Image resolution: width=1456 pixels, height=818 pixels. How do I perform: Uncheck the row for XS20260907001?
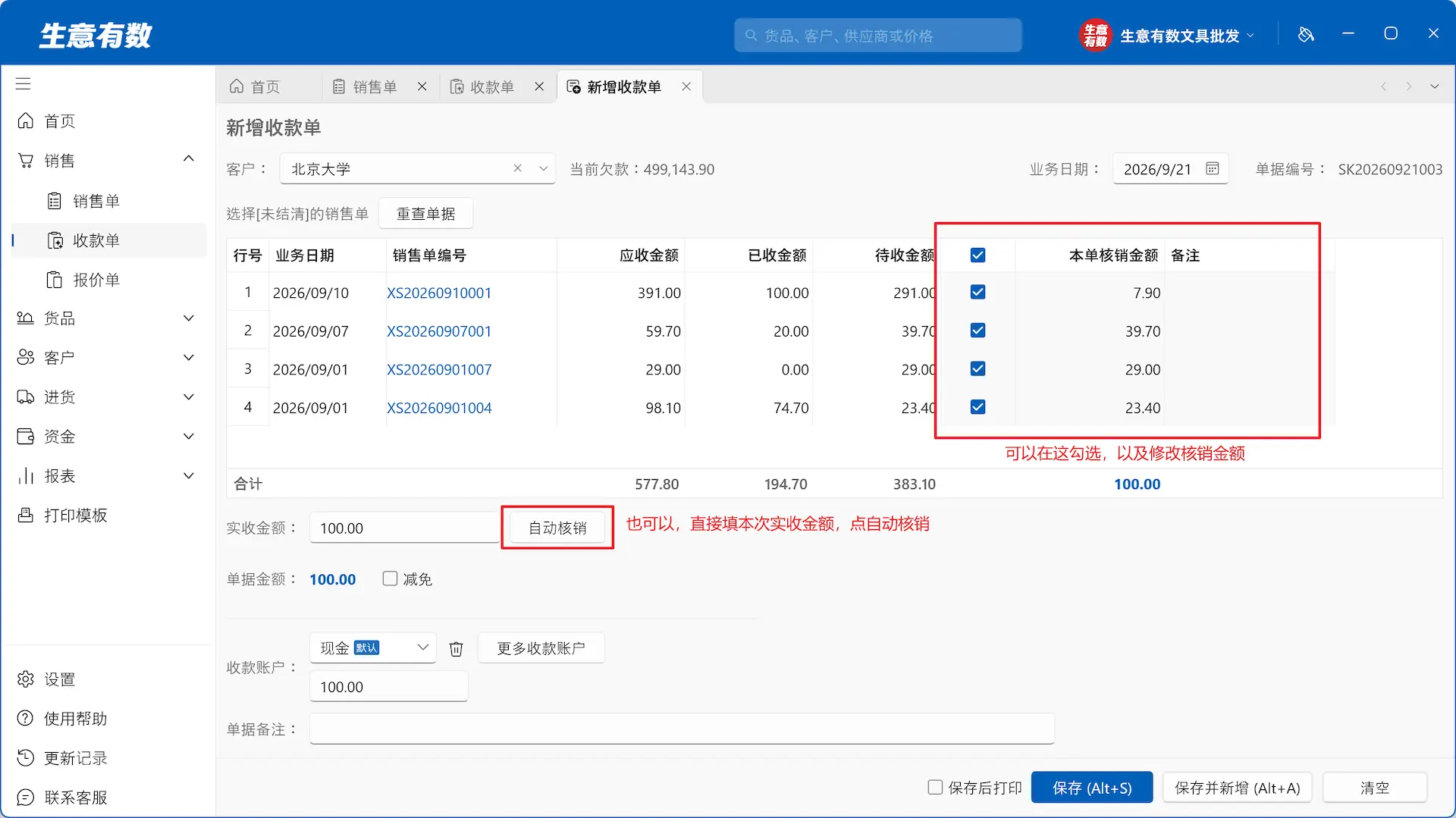pos(978,331)
